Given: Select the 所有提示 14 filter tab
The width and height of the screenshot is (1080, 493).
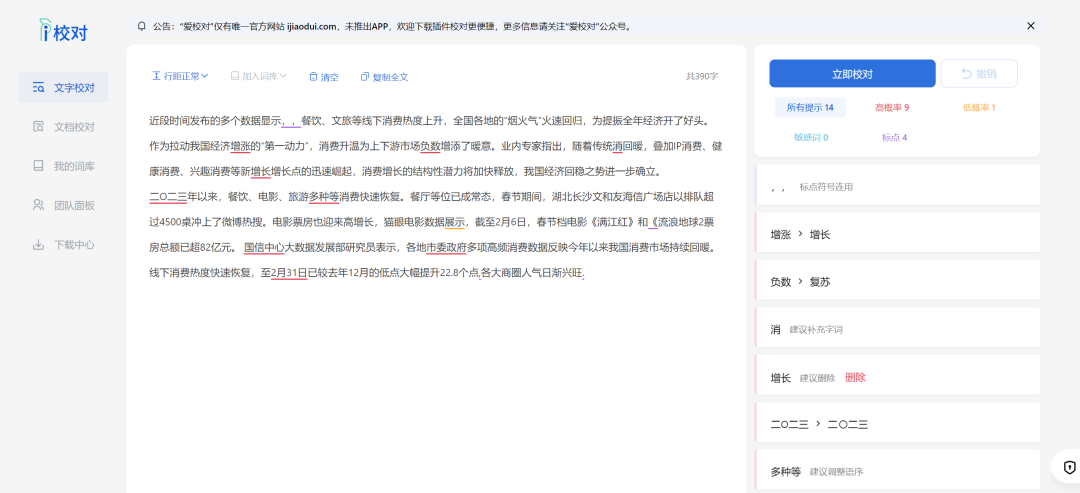Looking at the screenshot, I should (810, 107).
